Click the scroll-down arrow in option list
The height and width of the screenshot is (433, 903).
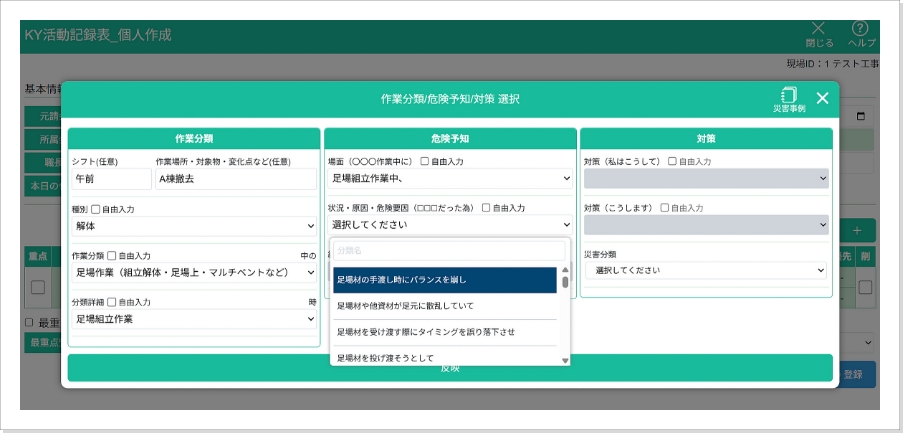[565, 360]
